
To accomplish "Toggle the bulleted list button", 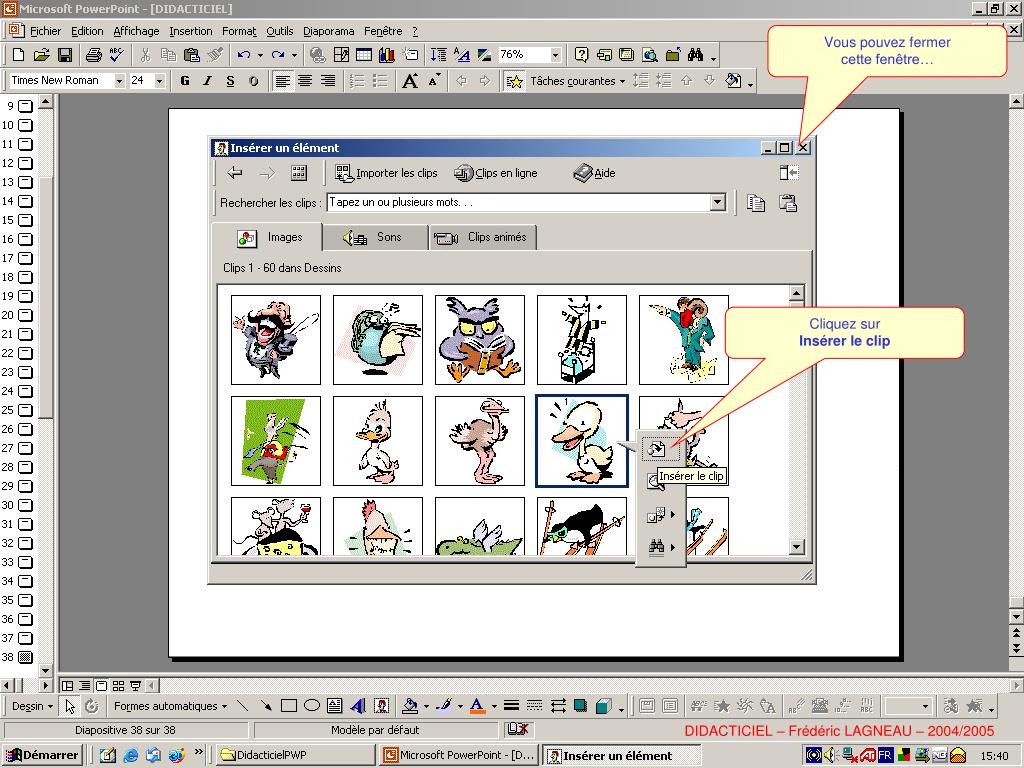I will point(379,81).
